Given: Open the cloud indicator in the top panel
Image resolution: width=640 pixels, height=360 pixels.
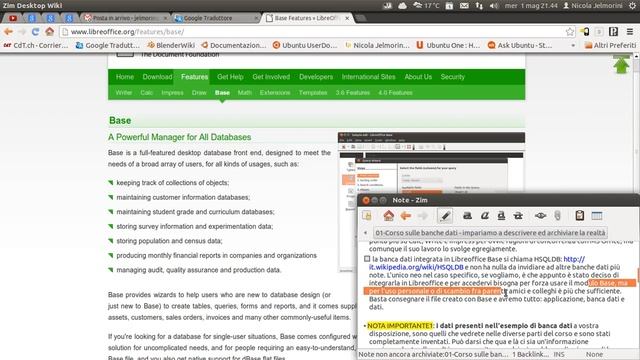Looking at the screenshot, I should pyautogui.click(x=402, y=6).
